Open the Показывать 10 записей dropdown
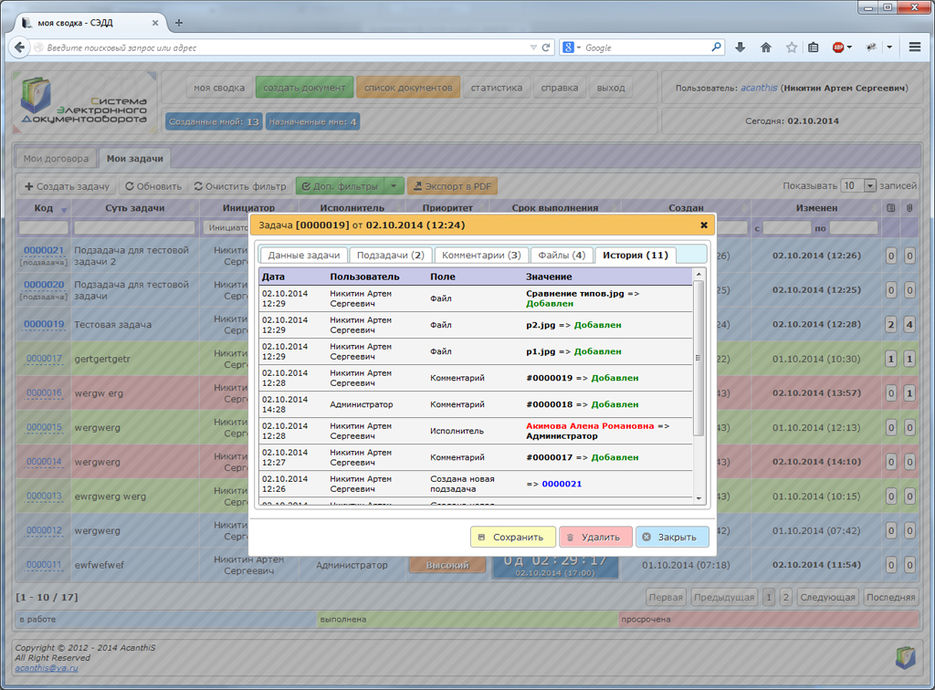Viewport: 935px width, 690px height. pyautogui.click(x=858, y=185)
